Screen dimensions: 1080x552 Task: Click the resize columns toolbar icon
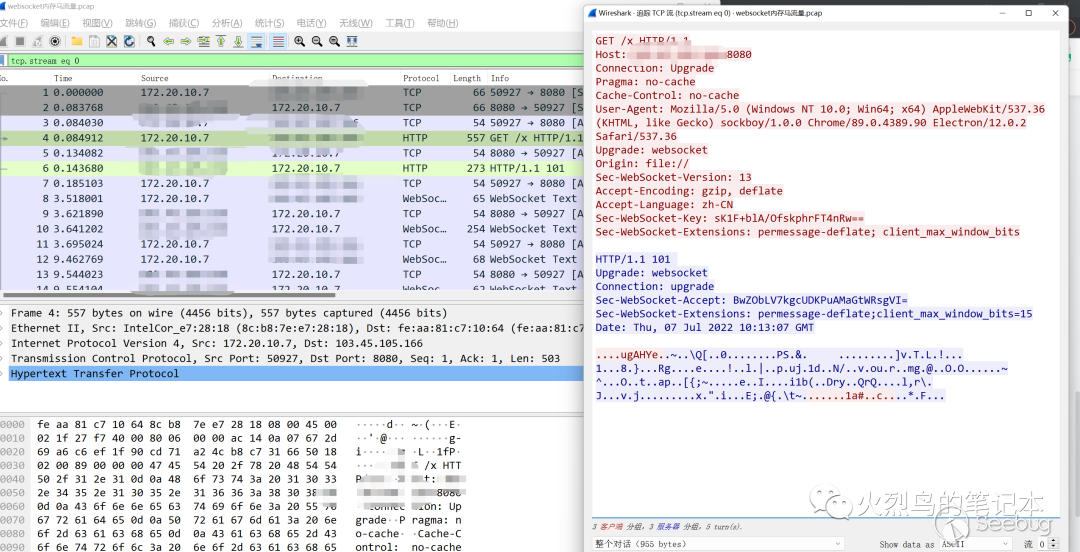coord(350,41)
